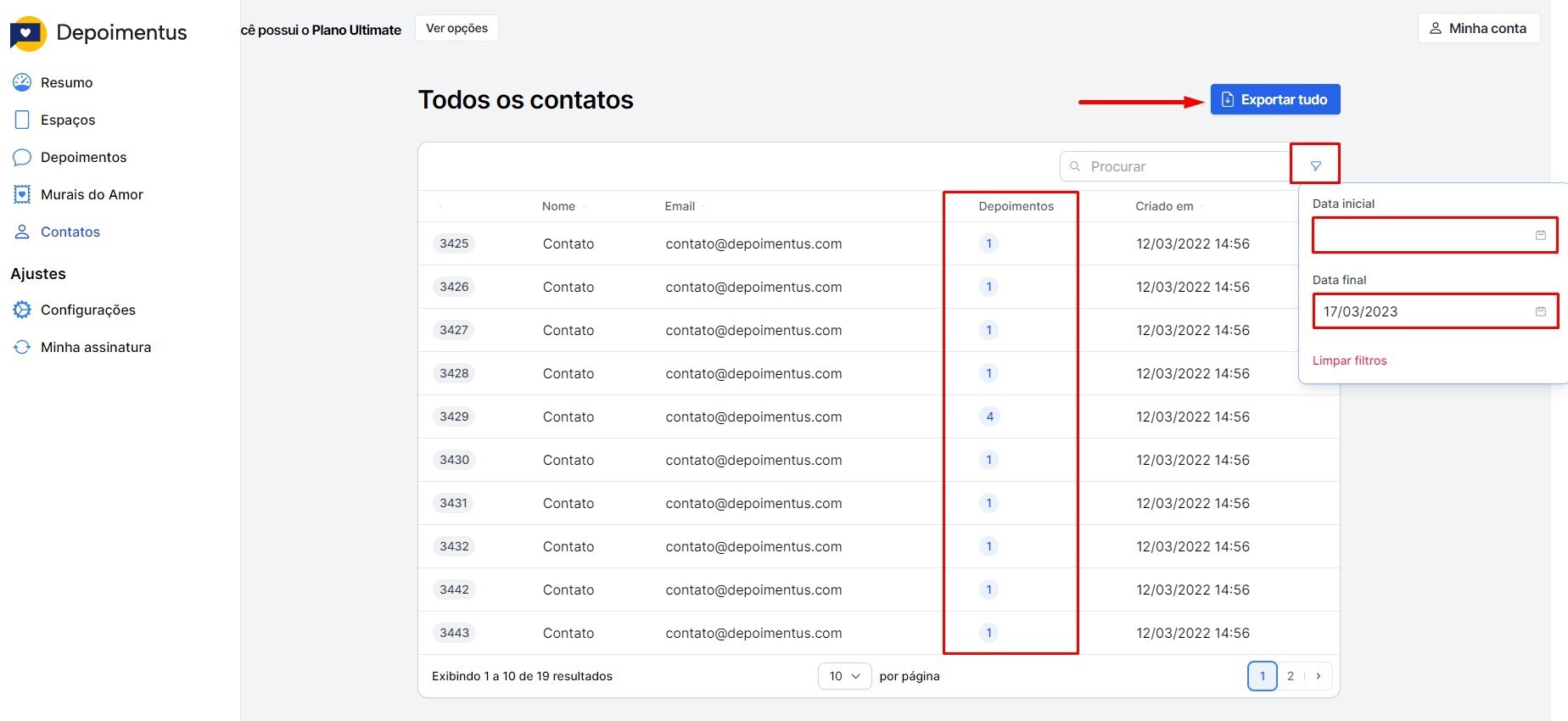
Task: Click the Minha assinatura refresh icon
Action: pos(22,347)
